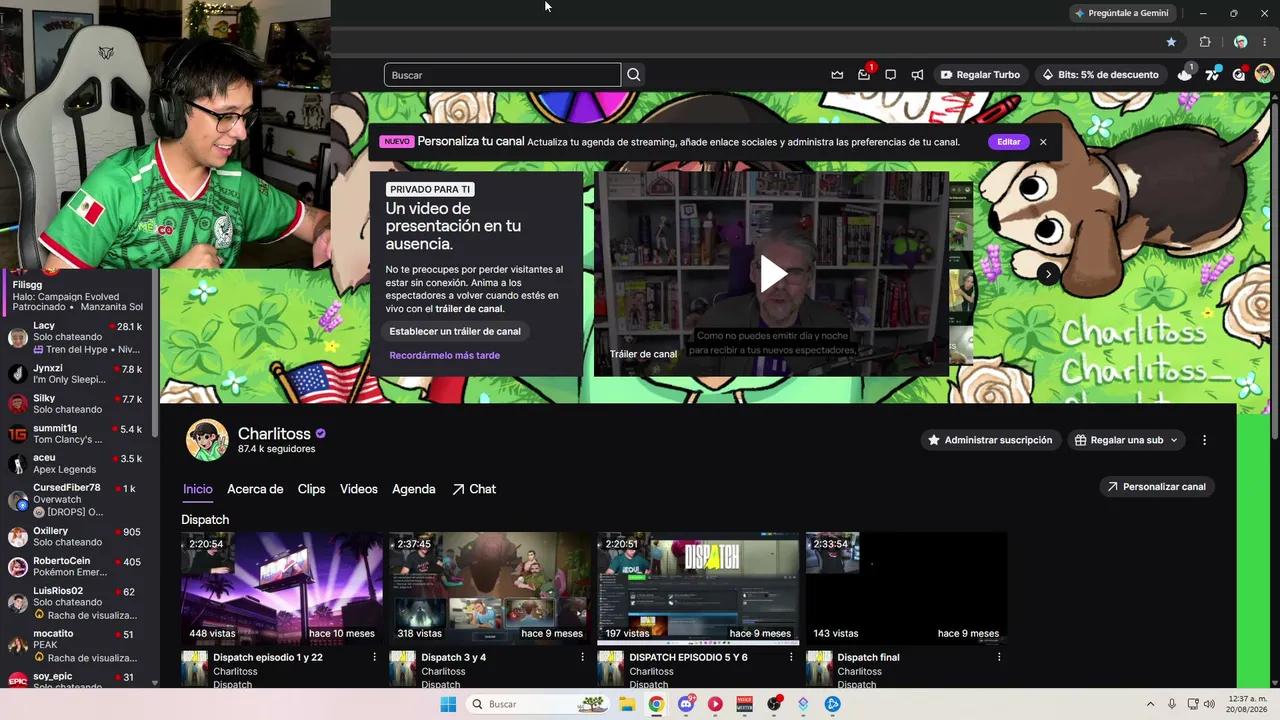Image resolution: width=1280 pixels, height=720 pixels.
Task: Switch to the Agenda tab
Action: 414,489
